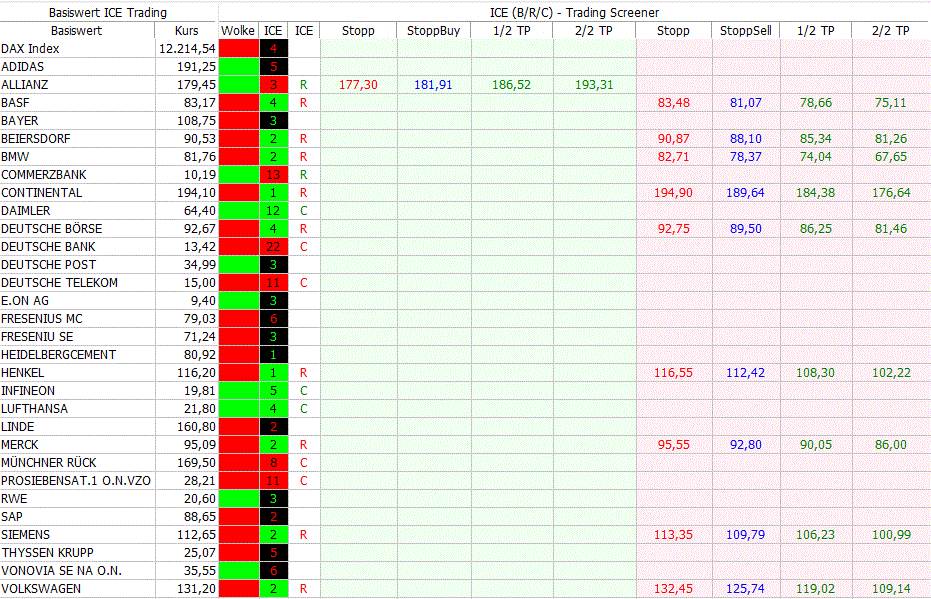931x599 pixels.
Task: Select the "Kurs" column header
Action: click(x=186, y=31)
